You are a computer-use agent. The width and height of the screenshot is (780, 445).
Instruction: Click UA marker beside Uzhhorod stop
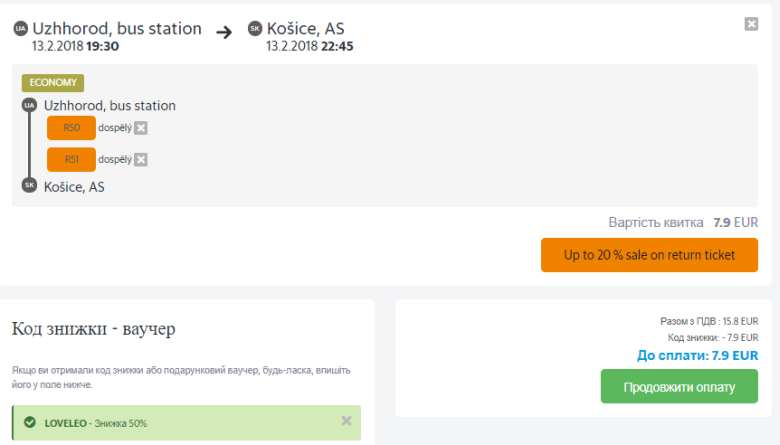[29, 105]
